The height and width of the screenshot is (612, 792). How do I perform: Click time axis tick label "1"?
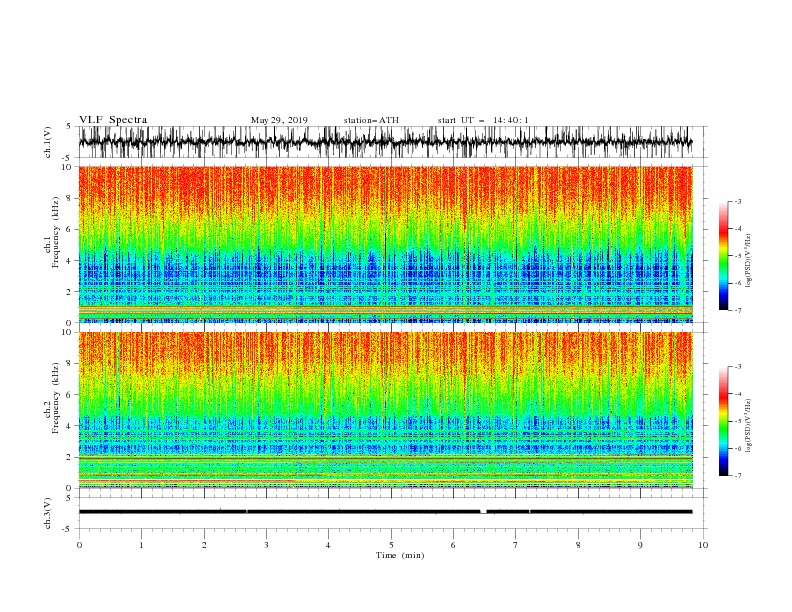coord(141,545)
